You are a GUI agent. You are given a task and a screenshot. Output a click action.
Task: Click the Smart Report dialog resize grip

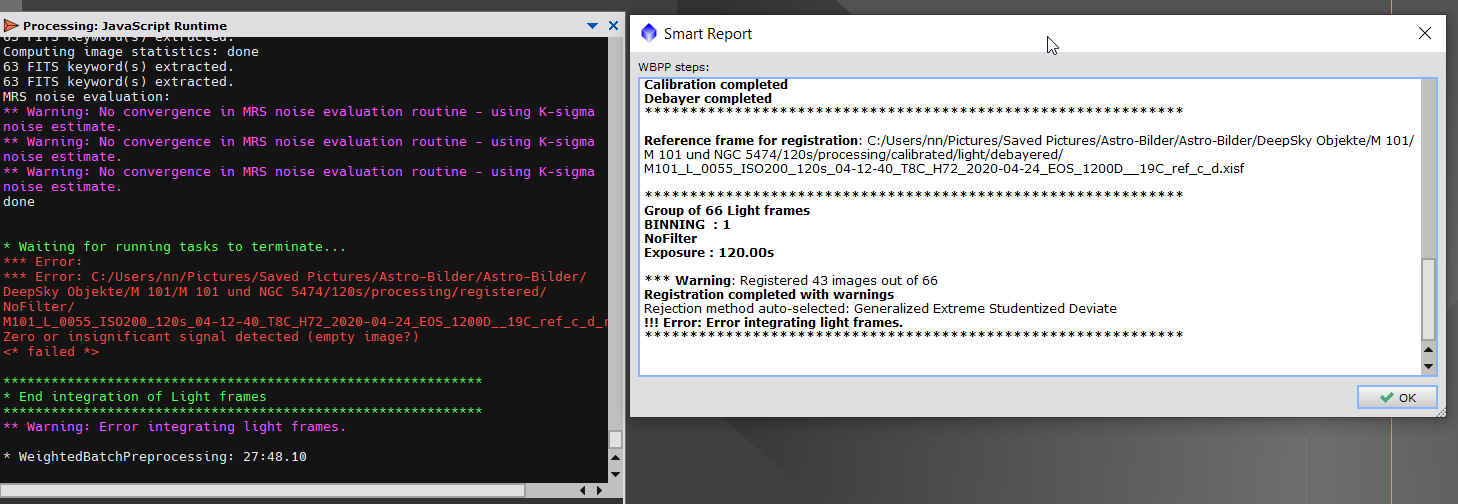click(x=1439, y=411)
